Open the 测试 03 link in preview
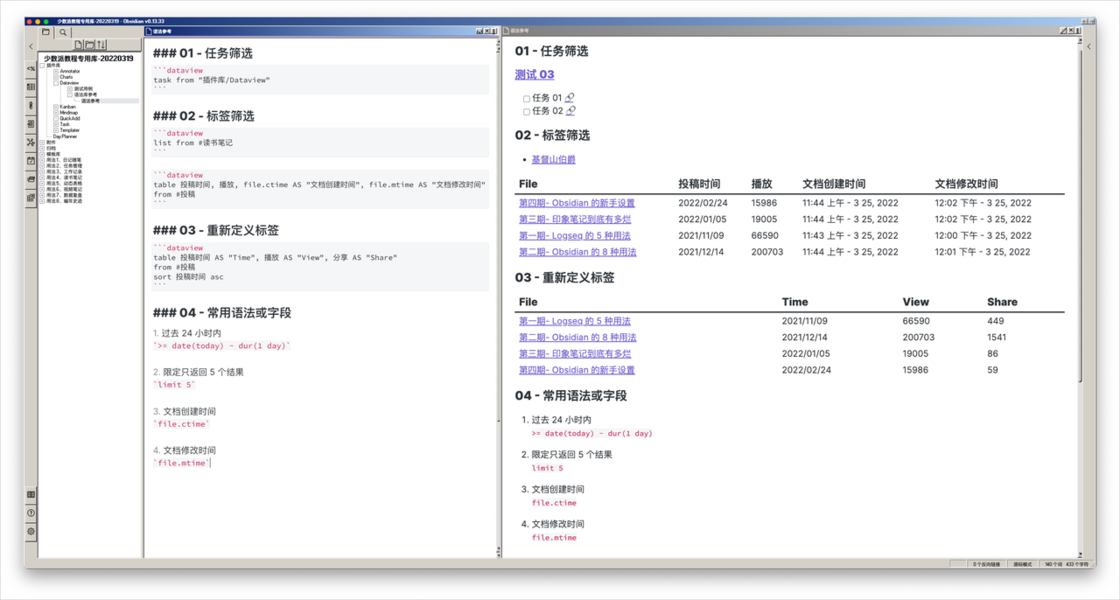1120x600 pixels. [x=534, y=75]
